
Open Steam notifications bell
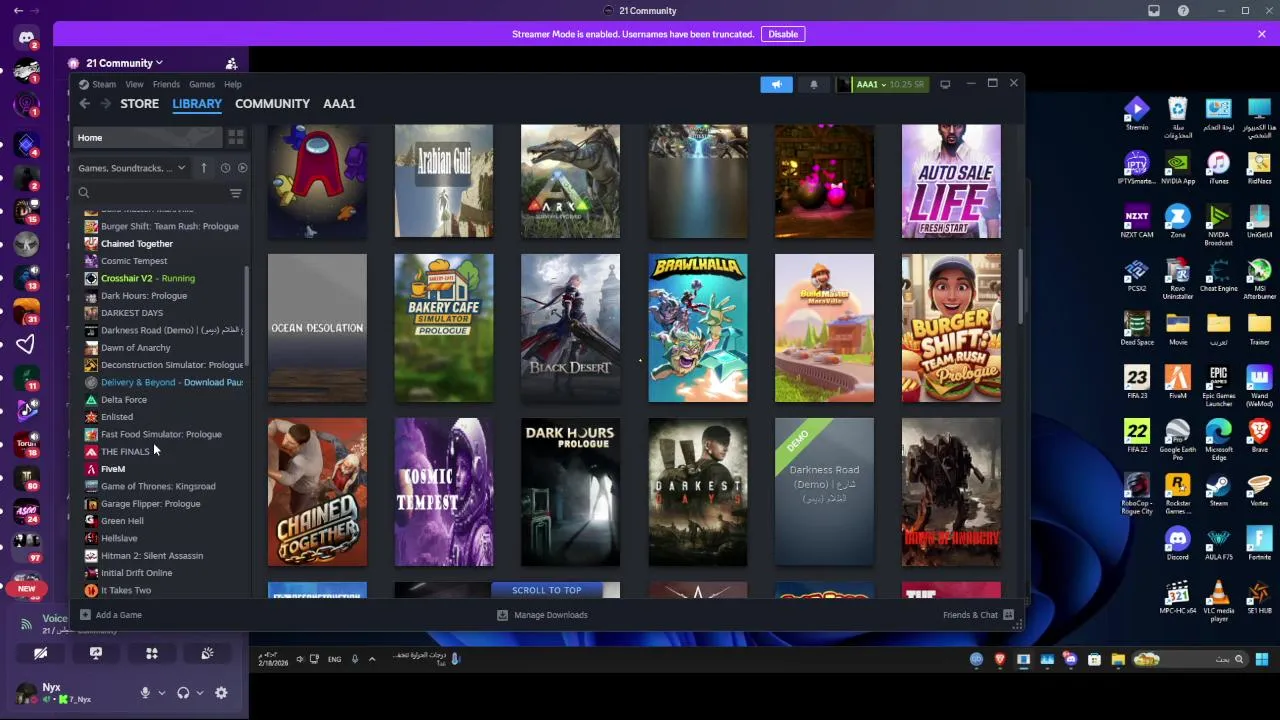pos(814,84)
